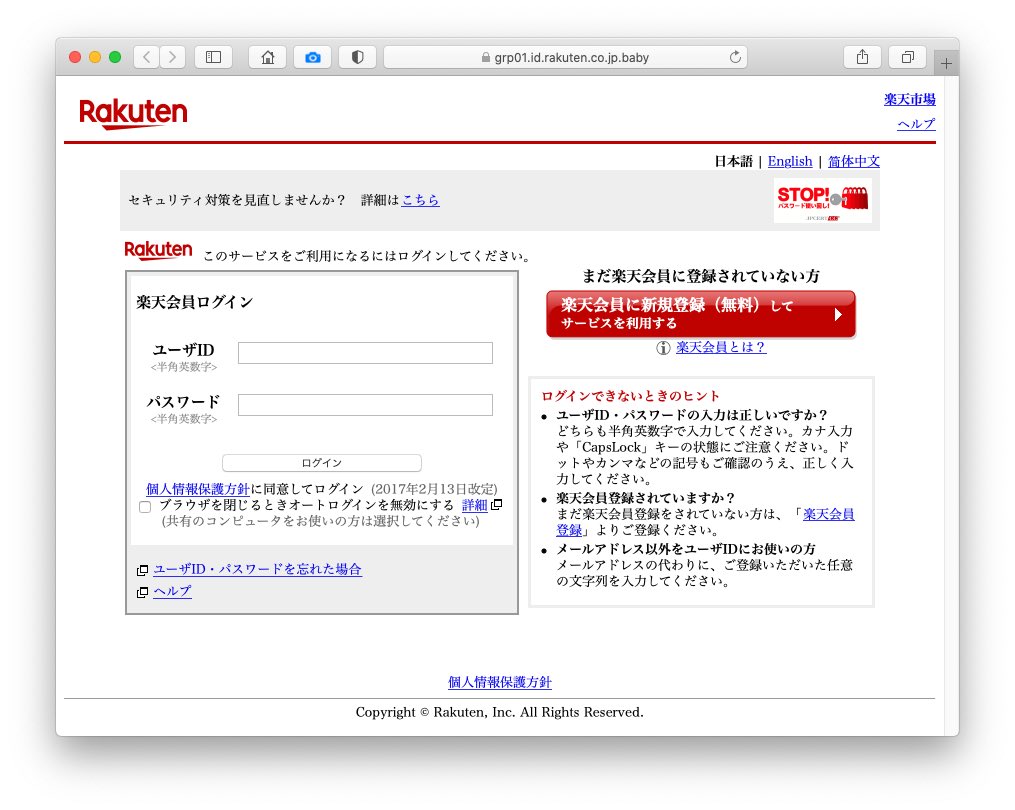Go forward using Safari forward arrow
The image size is (1015, 810).
click(x=172, y=57)
